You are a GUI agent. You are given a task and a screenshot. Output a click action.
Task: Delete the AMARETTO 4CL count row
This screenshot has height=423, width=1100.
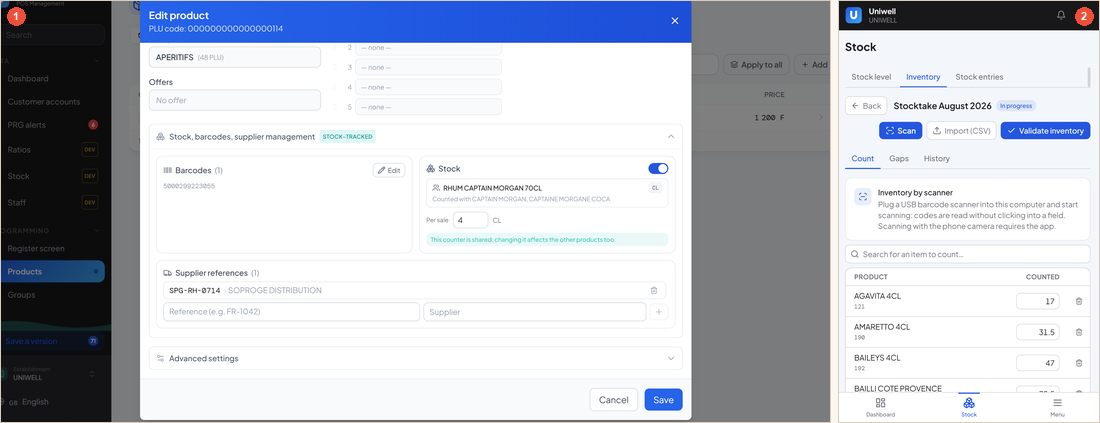tap(1079, 333)
